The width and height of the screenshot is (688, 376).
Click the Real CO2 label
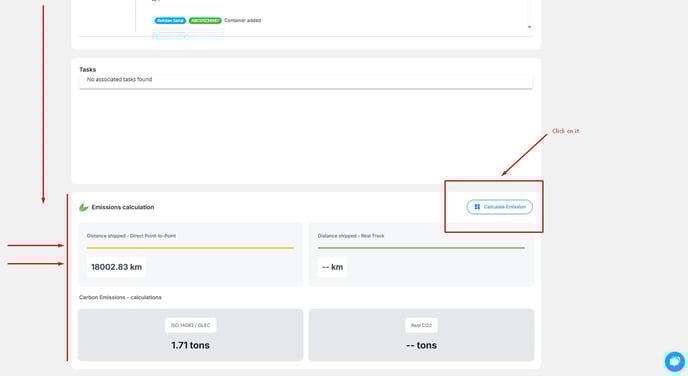(421, 325)
